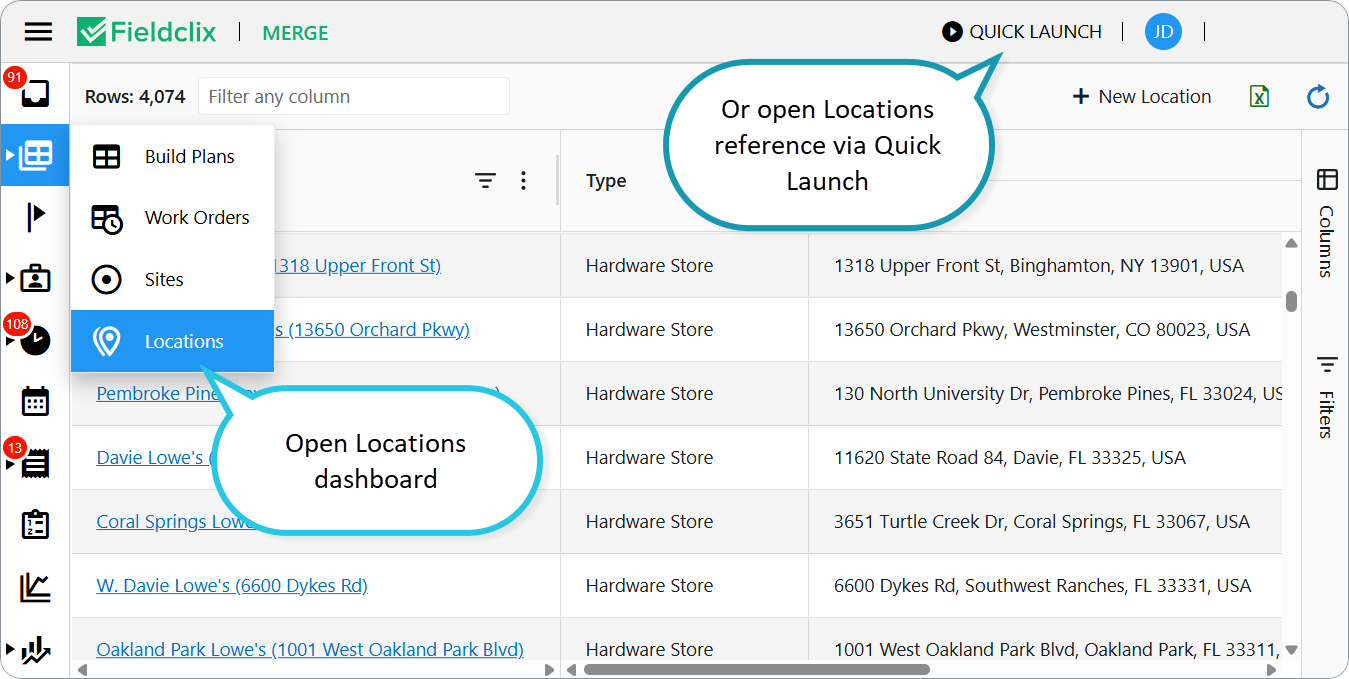Click the vertical scrollbar up arrow
This screenshot has width=1349, height=679.
coord(1291,243)
